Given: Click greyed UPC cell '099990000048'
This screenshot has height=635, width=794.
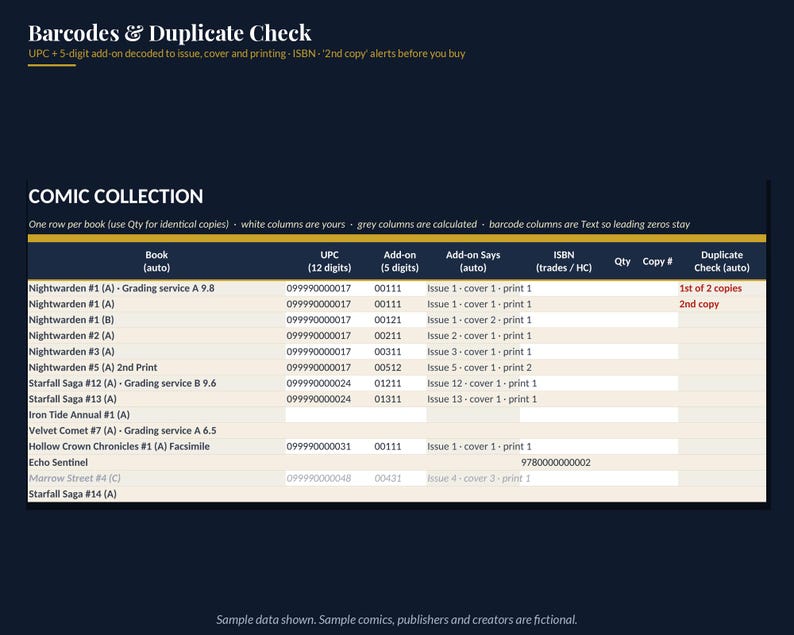Looking at the screenshot, I should (x=329, y=478).
